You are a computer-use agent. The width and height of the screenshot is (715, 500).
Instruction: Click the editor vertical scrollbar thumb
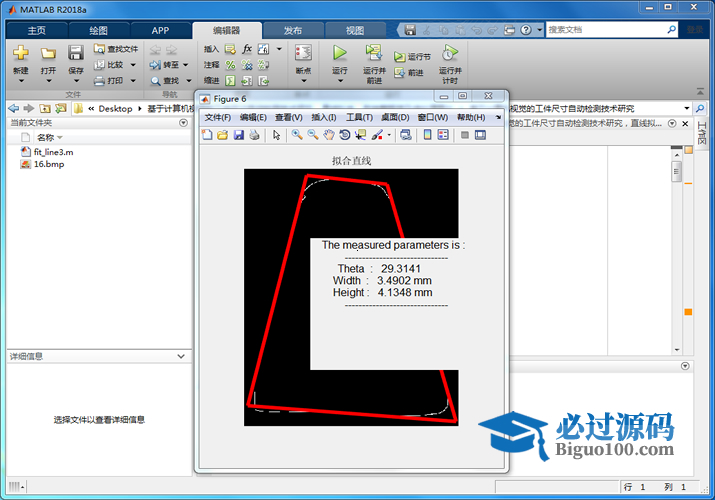click(x=677, y=172)
